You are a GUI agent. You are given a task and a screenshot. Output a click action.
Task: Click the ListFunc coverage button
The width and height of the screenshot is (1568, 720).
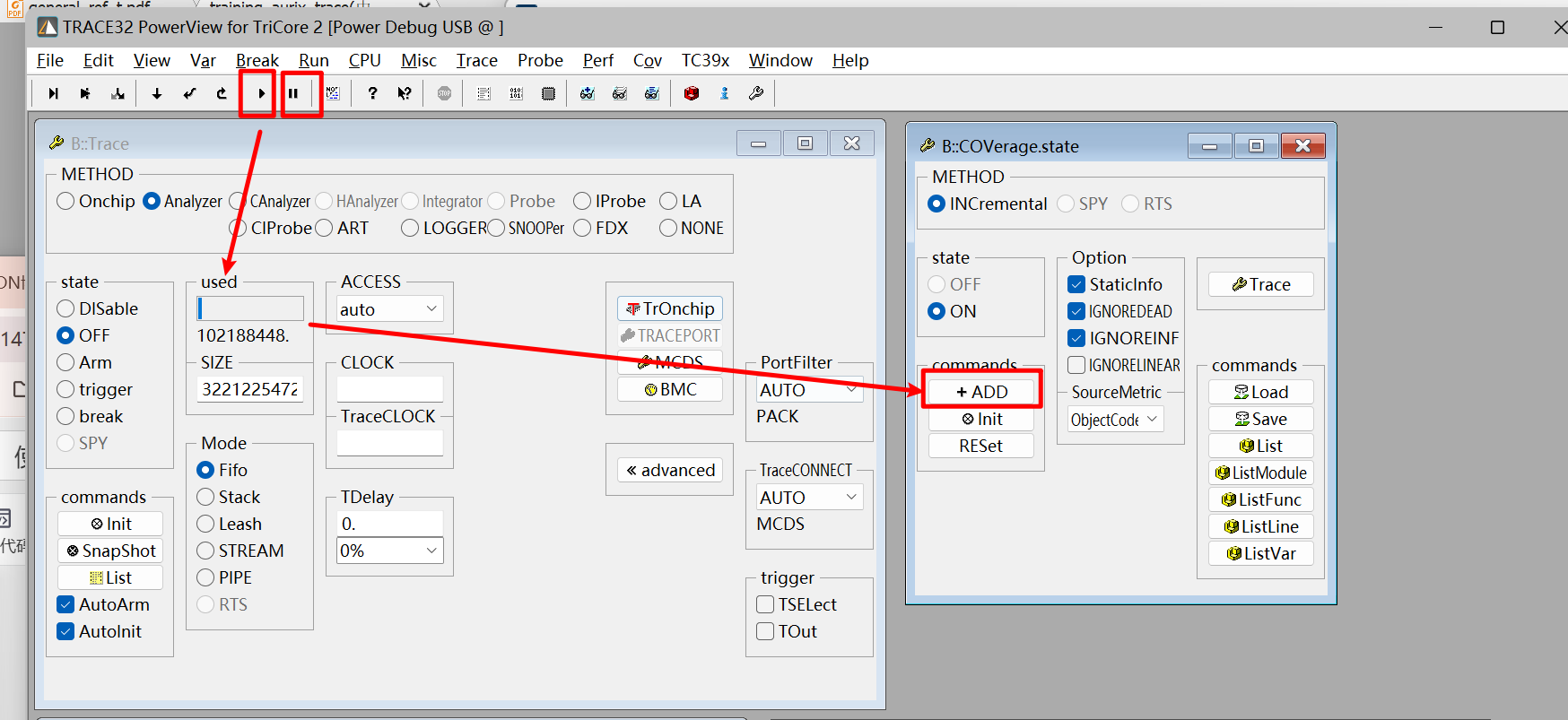point(1260,499)
